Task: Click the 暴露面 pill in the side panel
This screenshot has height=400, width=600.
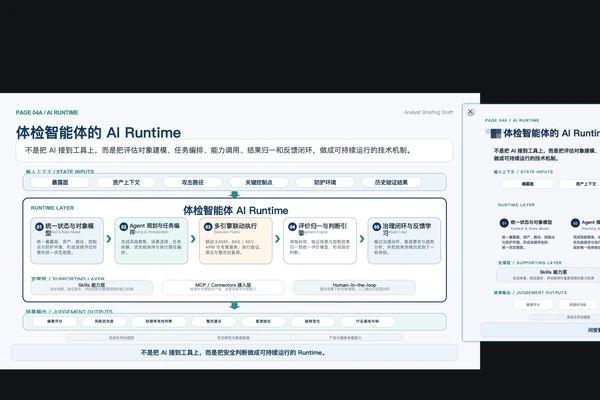Action: point(528,184)
